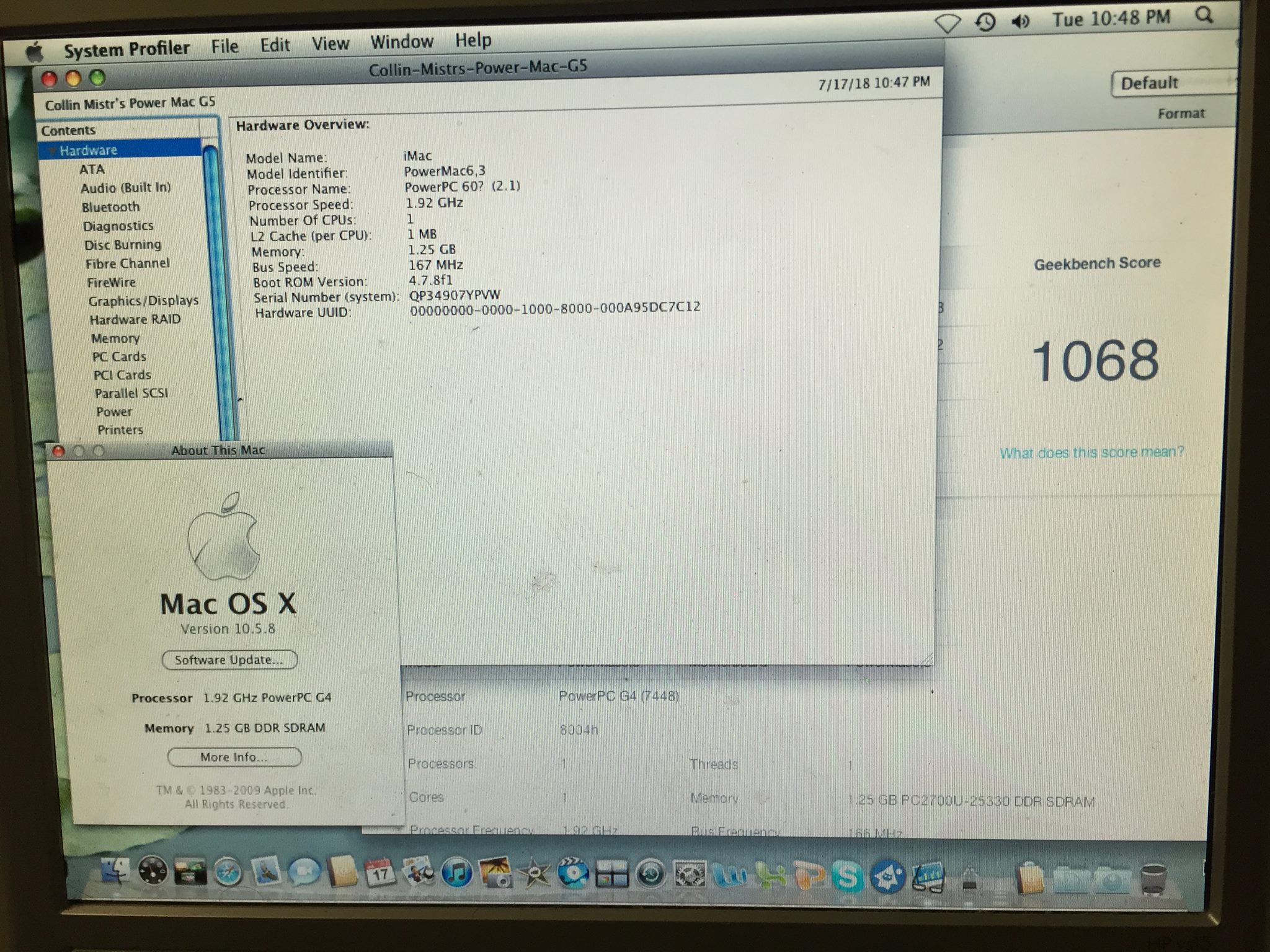This screenshot has width=1270, height=952.
Task: Open the Window menu
Action: (401, 42)
